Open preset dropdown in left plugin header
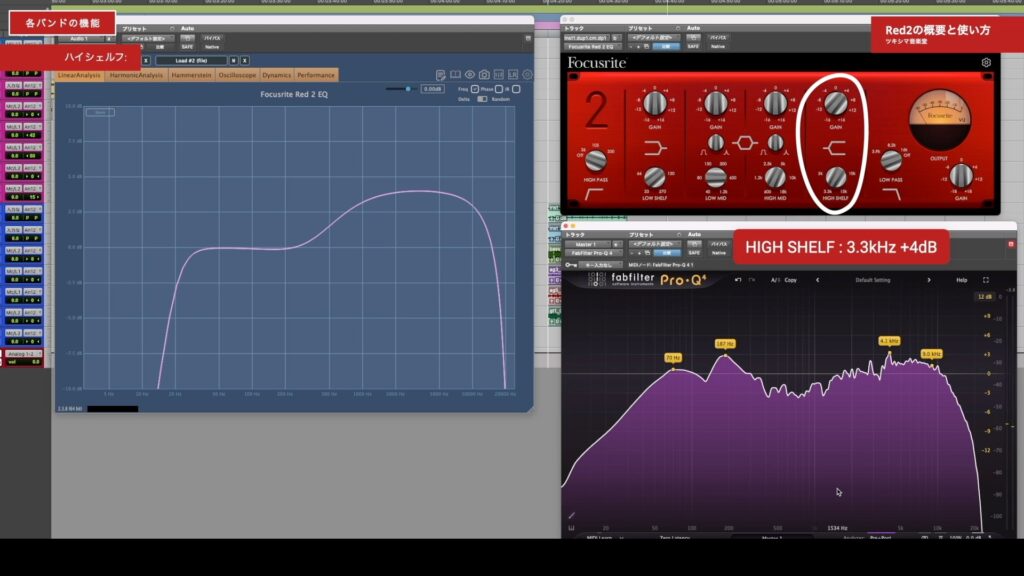Viewport: 1024px width, 576px height. coord(148,39)
